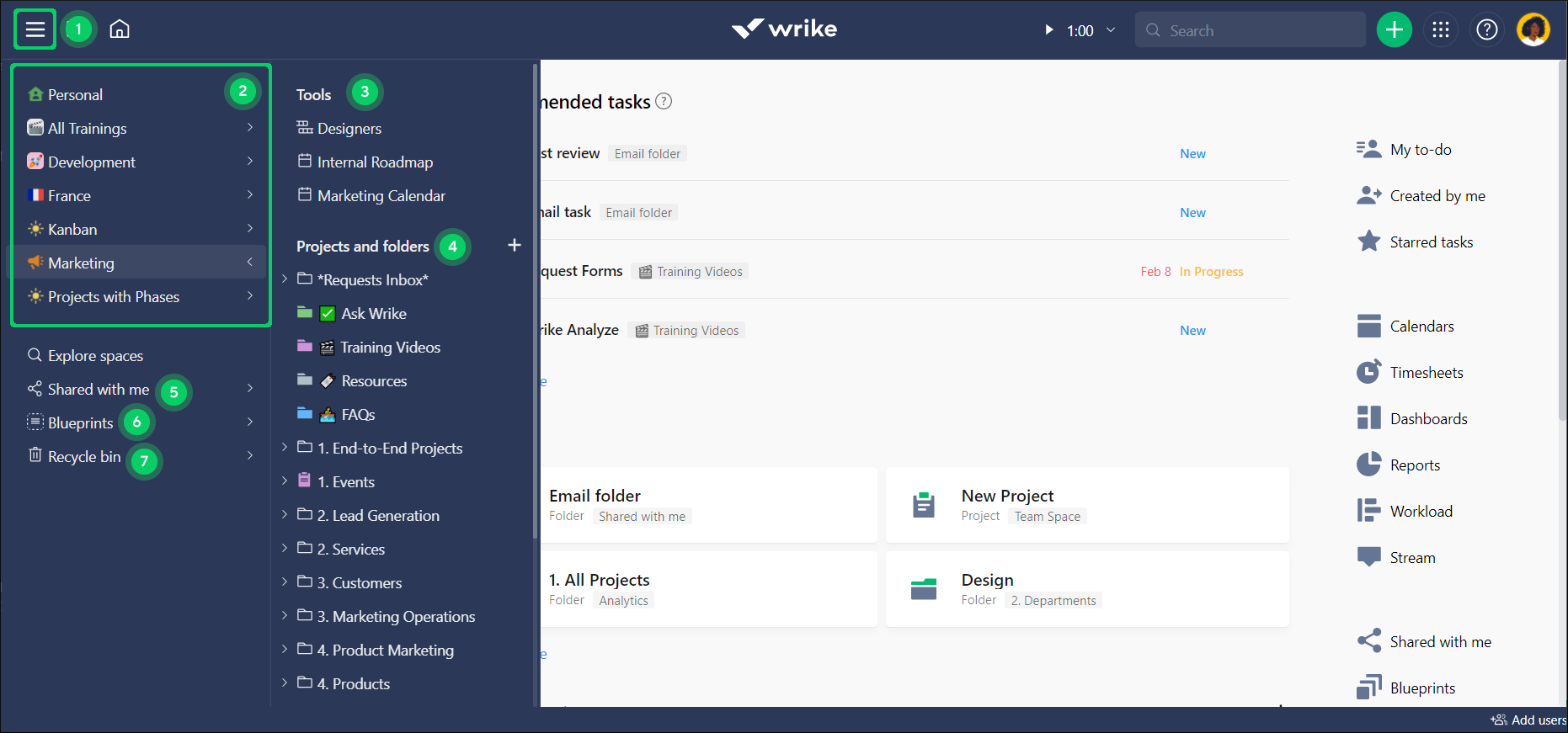
Task: Open Timesheets
Action: pyautogui.click(x=1410, y=372)
